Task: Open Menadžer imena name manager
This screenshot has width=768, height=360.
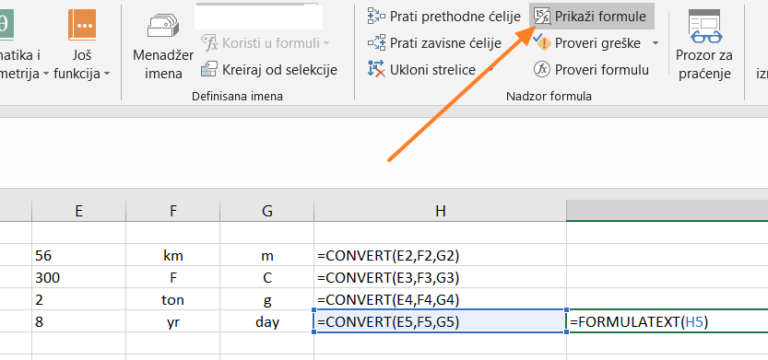Action: [x=163, y=45]
